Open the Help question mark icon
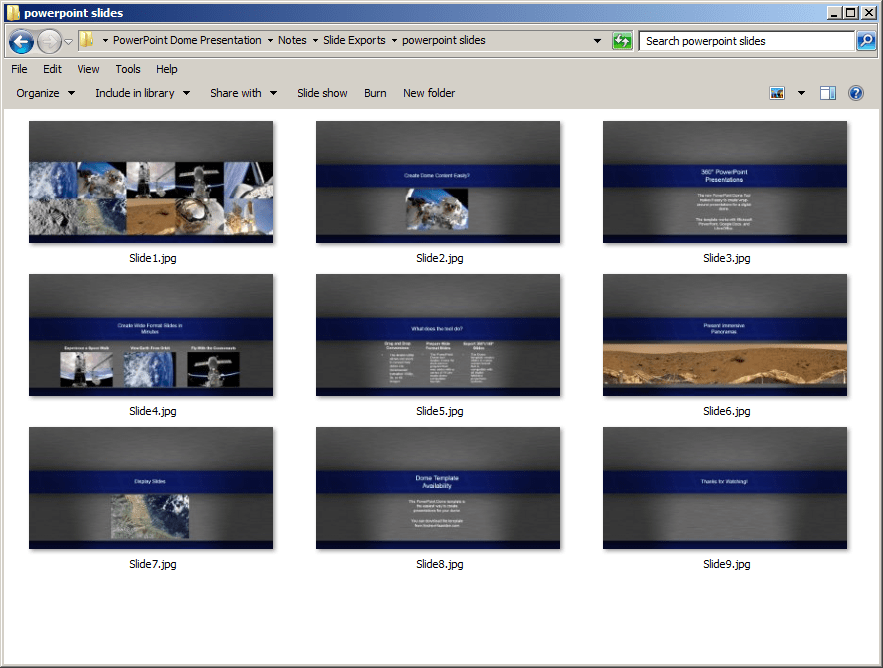The width and height of the screenshot is (883, 668). tap(856, 93)
